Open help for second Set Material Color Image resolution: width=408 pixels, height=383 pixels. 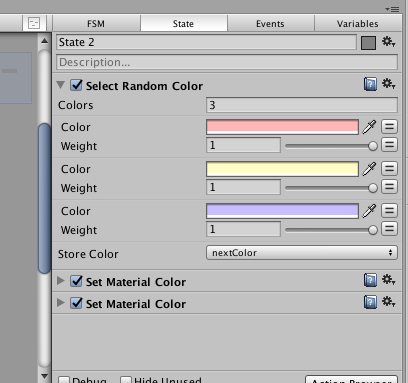370,302
